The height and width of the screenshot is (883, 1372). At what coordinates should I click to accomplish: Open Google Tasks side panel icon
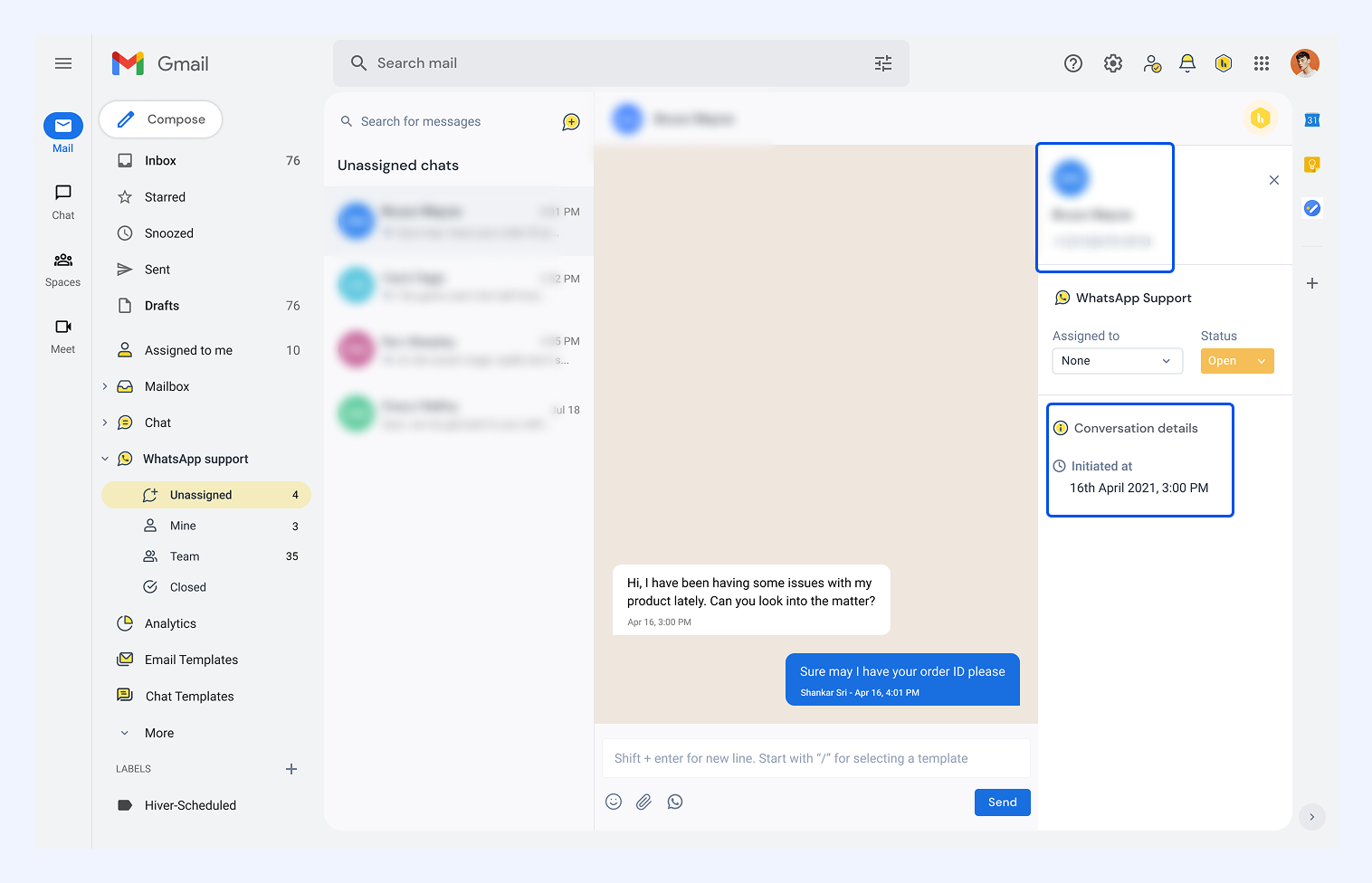tap(1312, 208)
